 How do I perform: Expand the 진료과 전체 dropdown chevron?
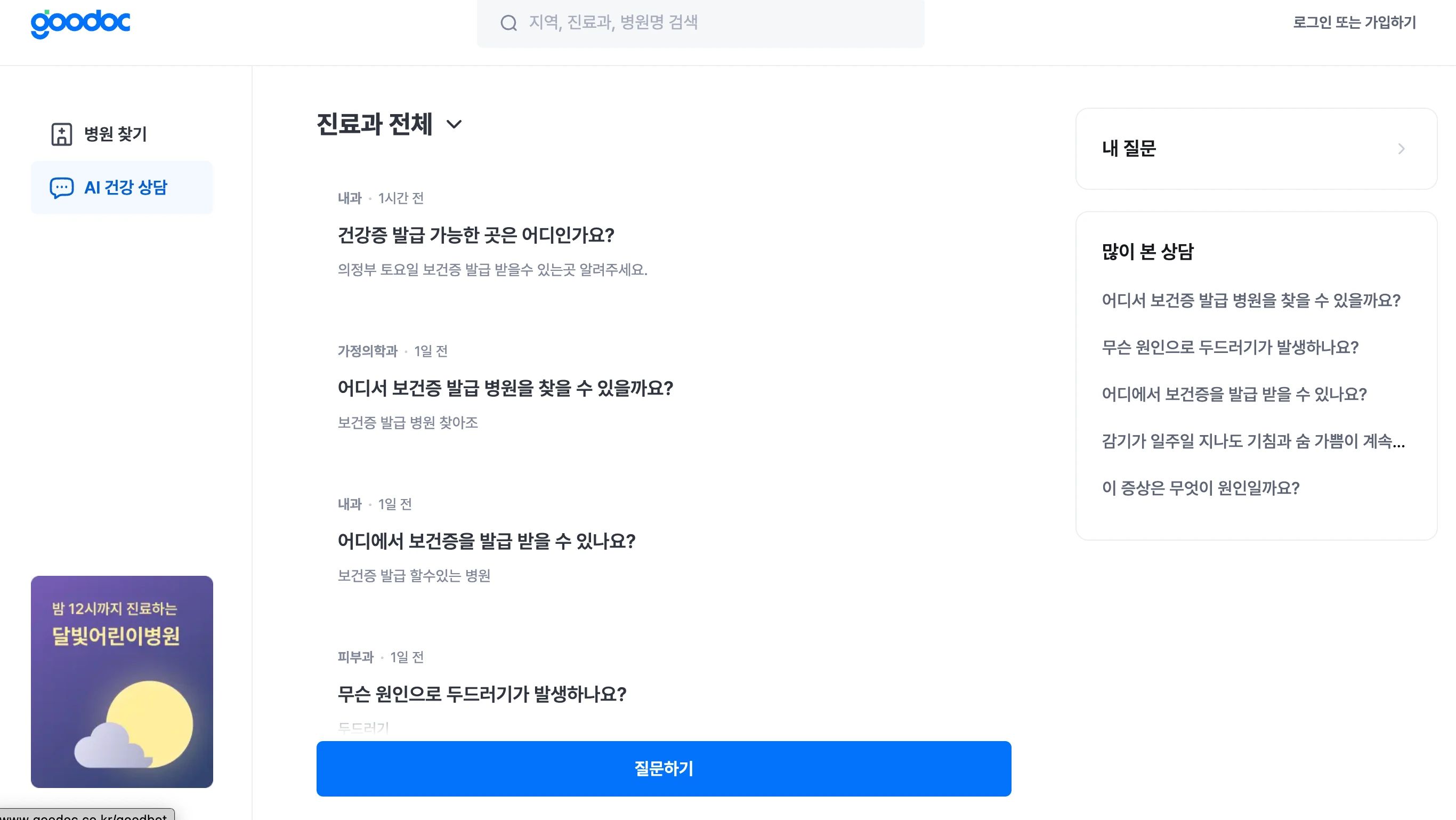455,124
